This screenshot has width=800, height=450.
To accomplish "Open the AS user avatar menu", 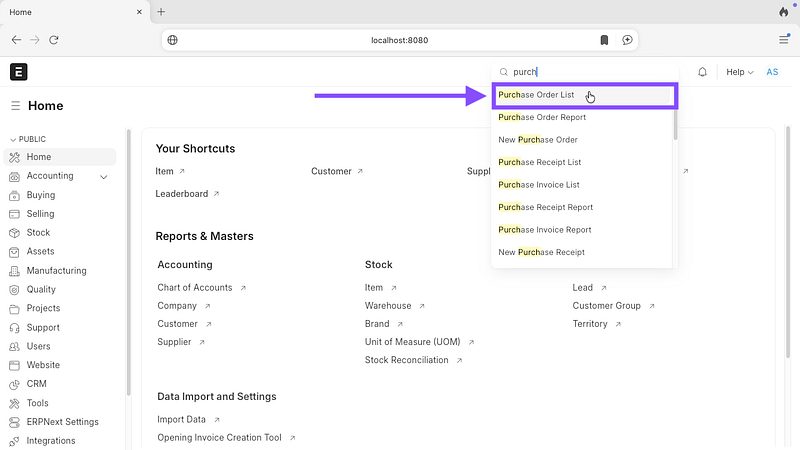I will 772,72.
